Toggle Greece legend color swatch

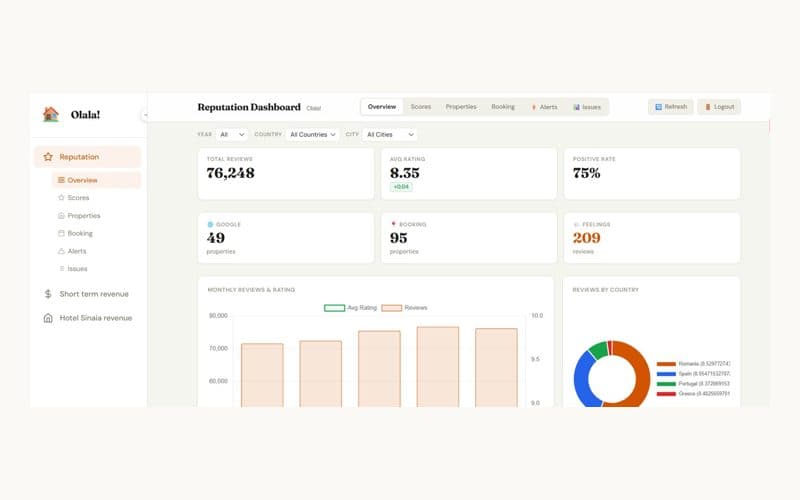(666, 394)
